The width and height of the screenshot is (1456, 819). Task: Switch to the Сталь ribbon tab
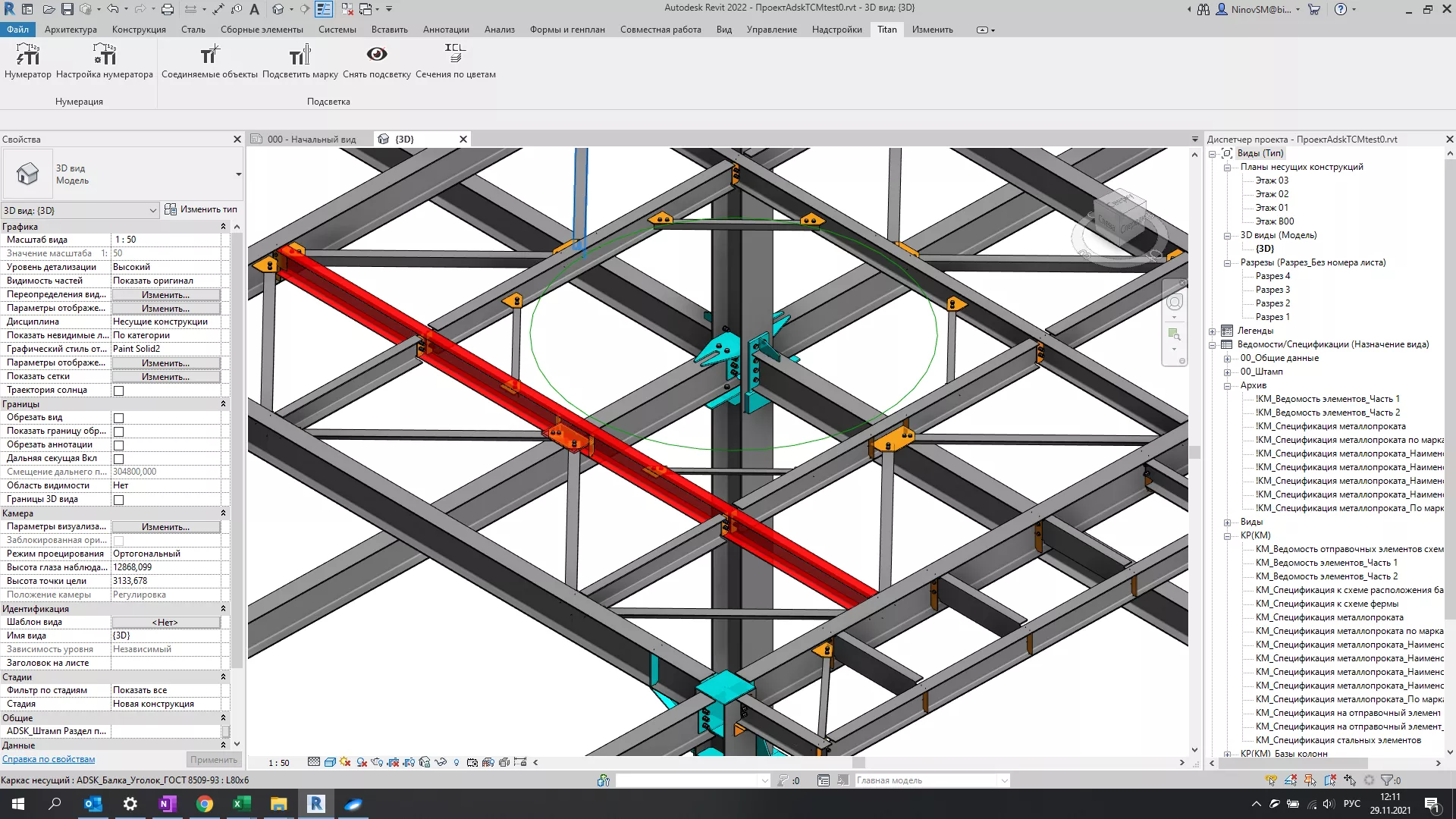pyautogui.click(x=193, y=29)
